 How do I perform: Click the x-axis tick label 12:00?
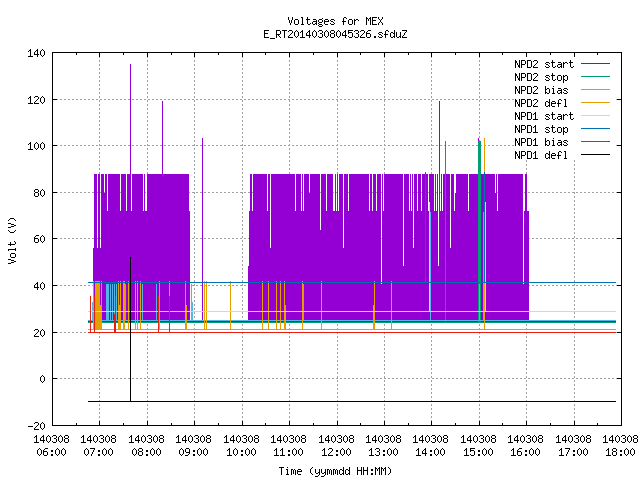pos(336,452)
